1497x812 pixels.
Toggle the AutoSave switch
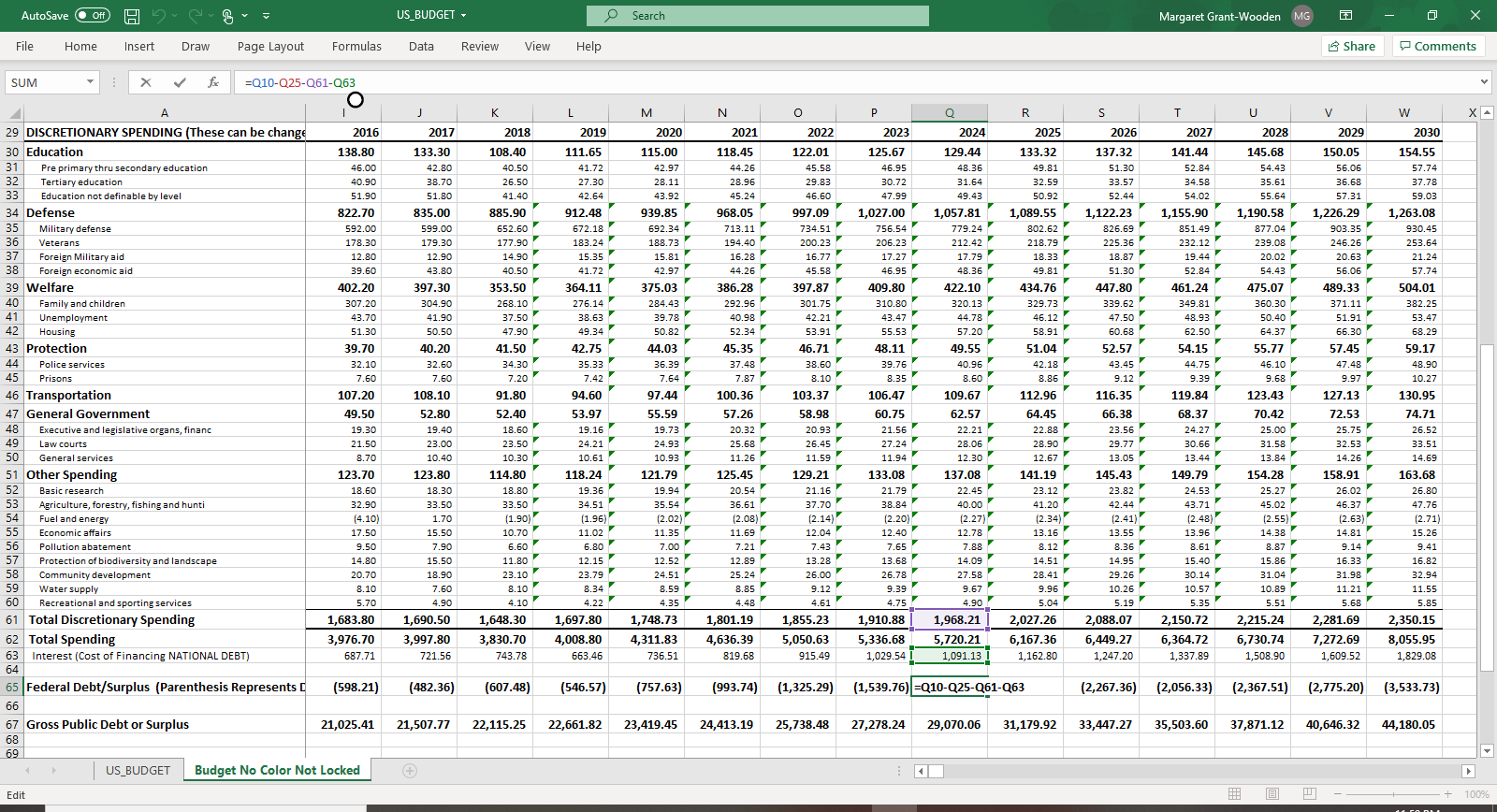[x=92, y=16]
